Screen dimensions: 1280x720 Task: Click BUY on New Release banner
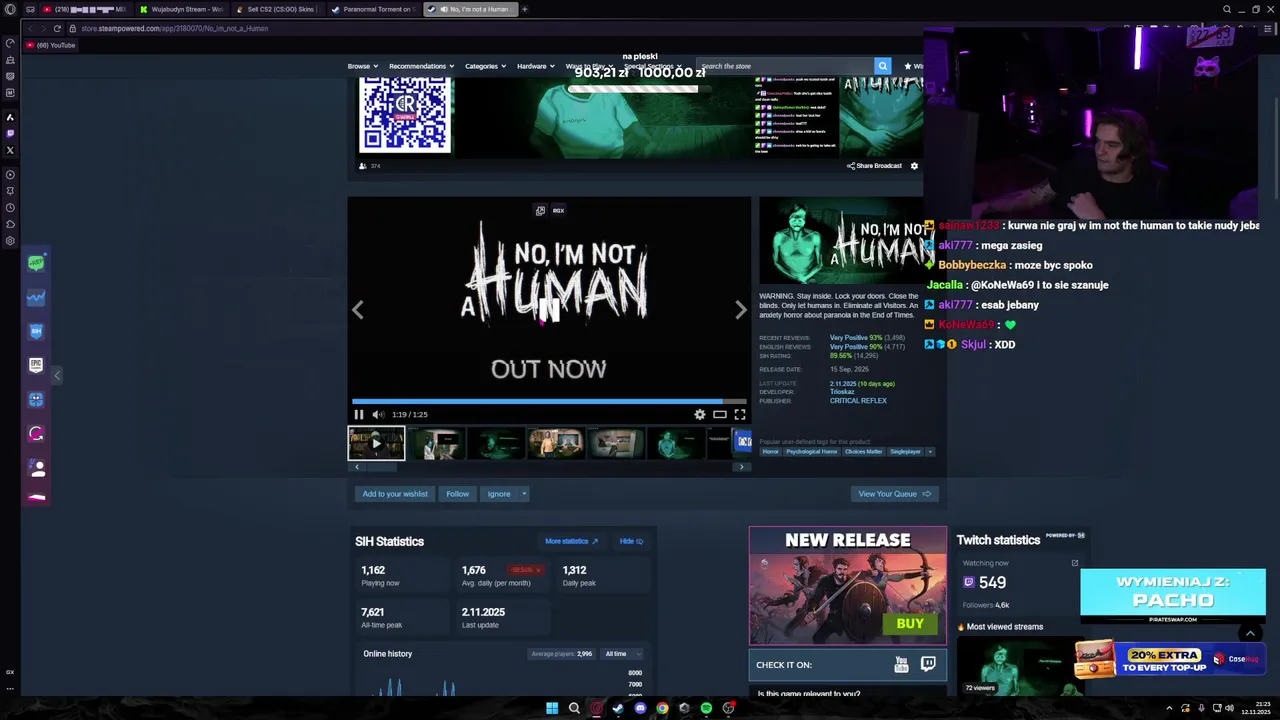[x=910, y=624]
